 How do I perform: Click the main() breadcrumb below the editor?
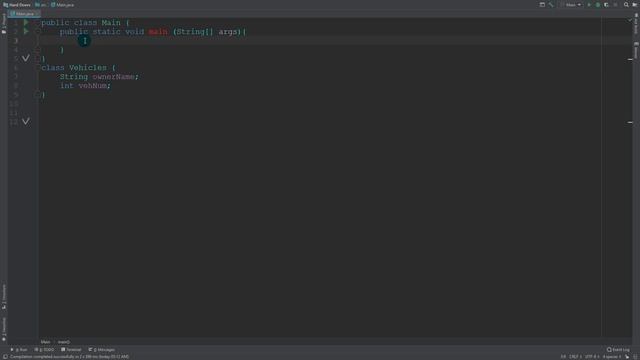tap(64, 342)
